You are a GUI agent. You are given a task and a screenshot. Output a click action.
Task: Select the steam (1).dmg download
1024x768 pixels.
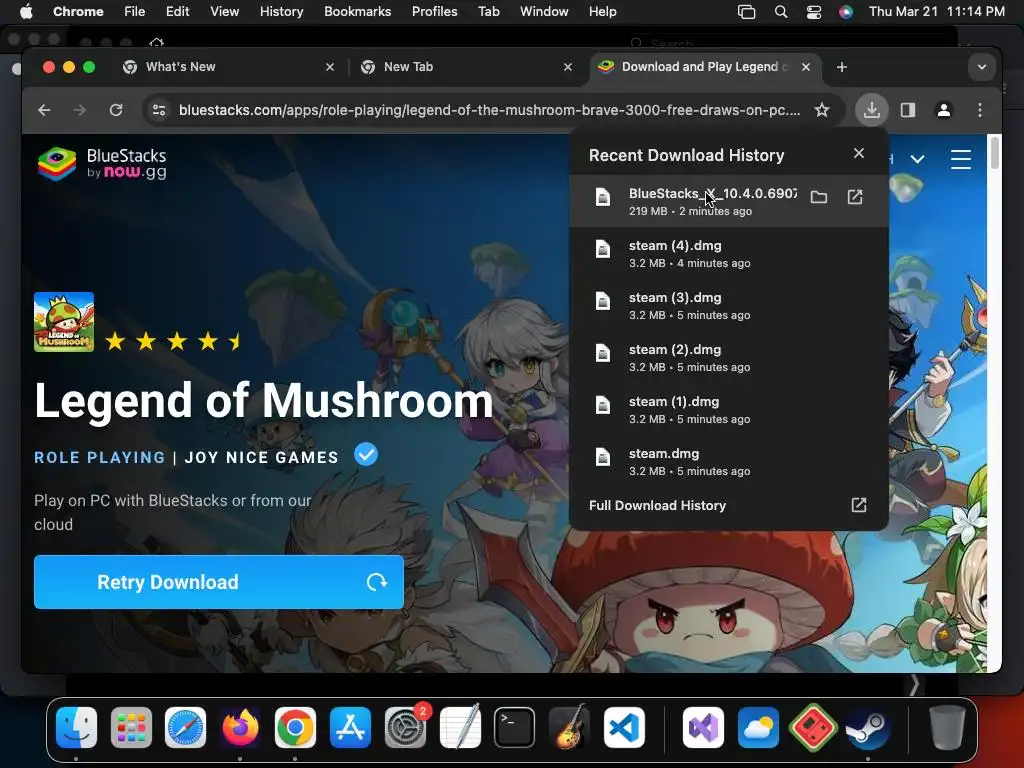point(729,409)
